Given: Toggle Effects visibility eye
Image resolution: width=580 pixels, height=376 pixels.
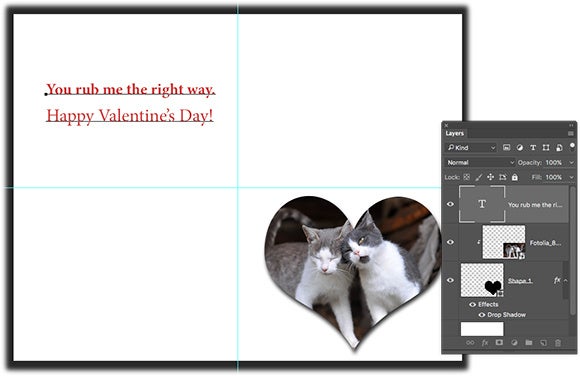Looking at the screenshot, I should [472, 305].
